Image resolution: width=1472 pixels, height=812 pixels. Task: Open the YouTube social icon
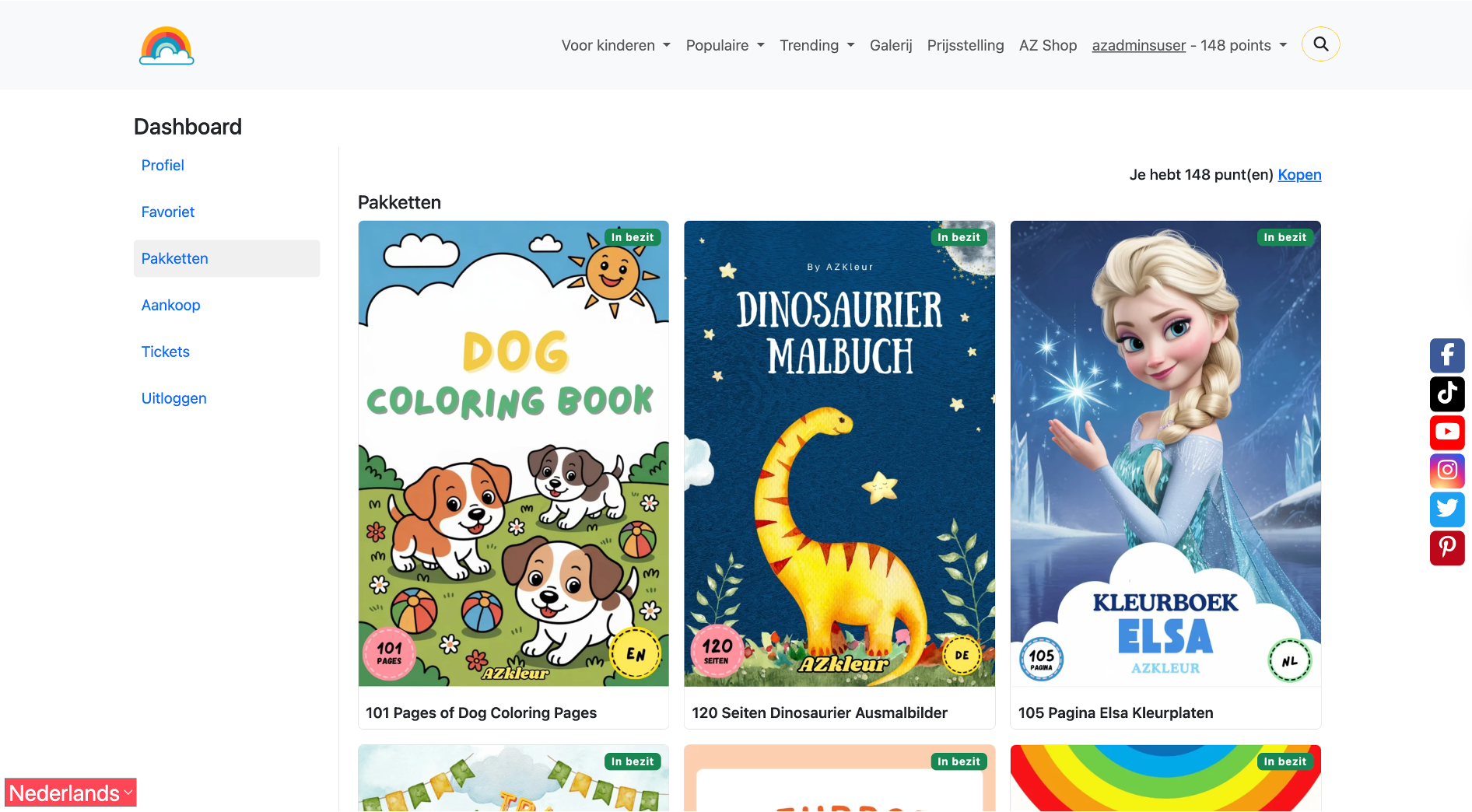[x=1447, y=432]
